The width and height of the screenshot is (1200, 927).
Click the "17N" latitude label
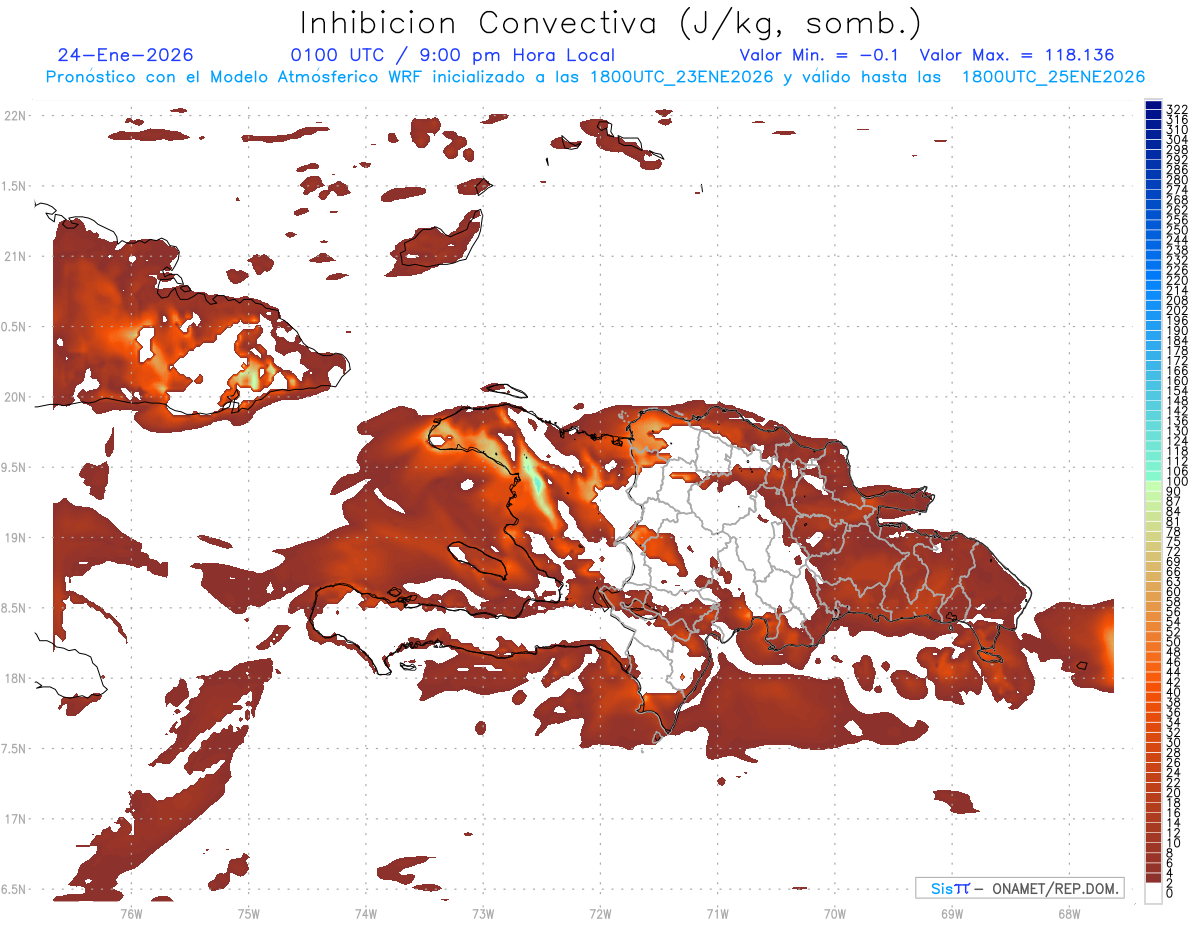click(15, 819)
